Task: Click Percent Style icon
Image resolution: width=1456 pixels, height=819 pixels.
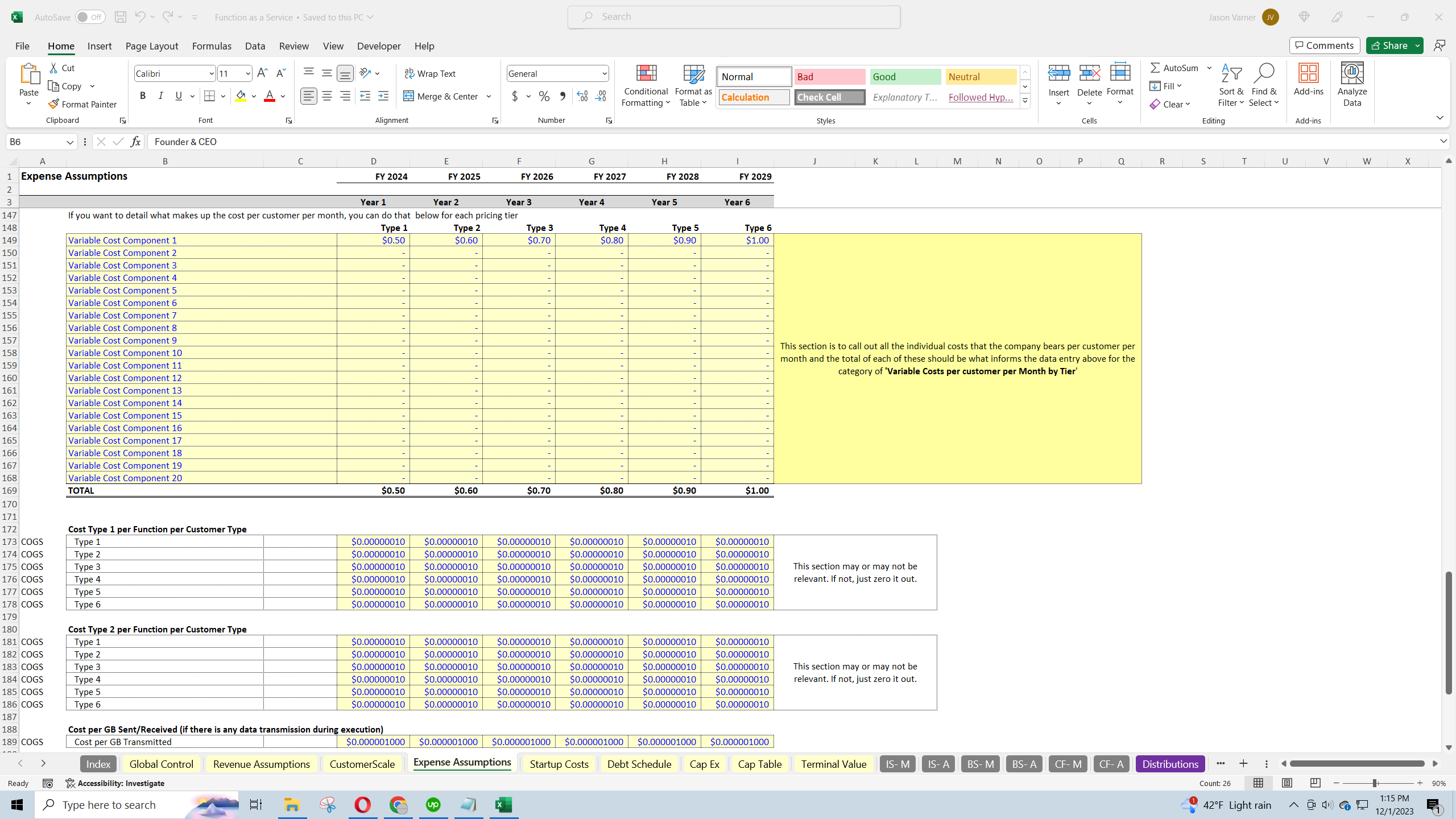Action: 544,96
